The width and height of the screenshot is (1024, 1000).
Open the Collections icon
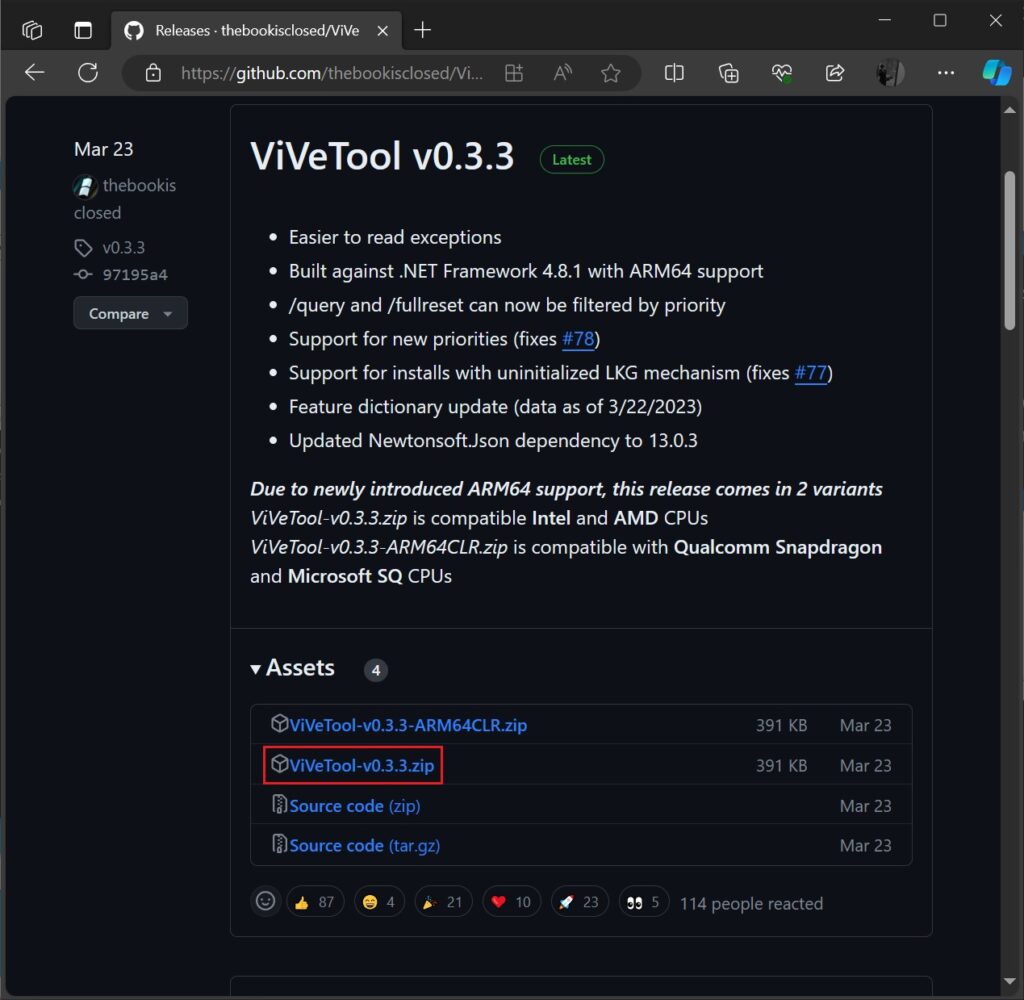pos(727,72)
